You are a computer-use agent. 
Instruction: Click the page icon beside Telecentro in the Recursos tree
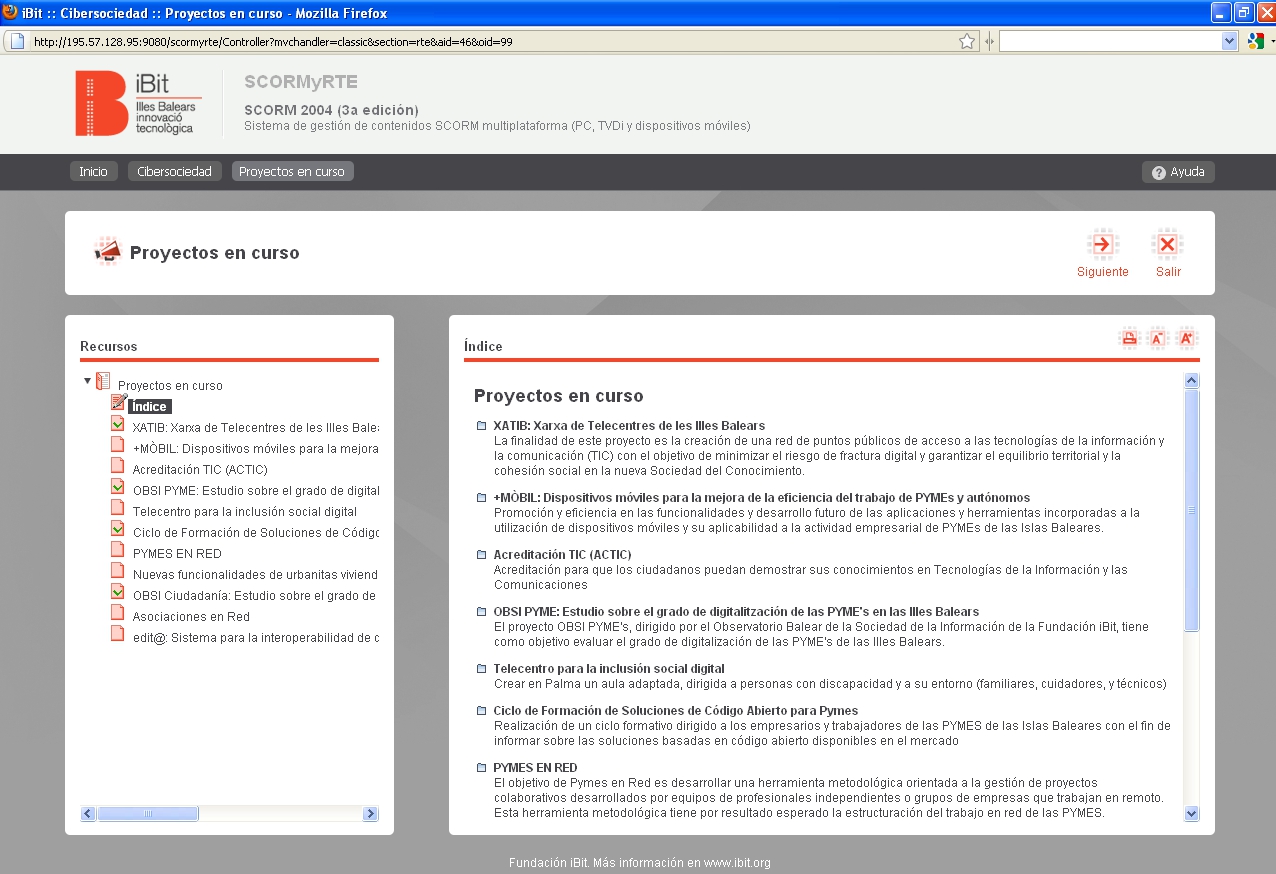[118, 508]
